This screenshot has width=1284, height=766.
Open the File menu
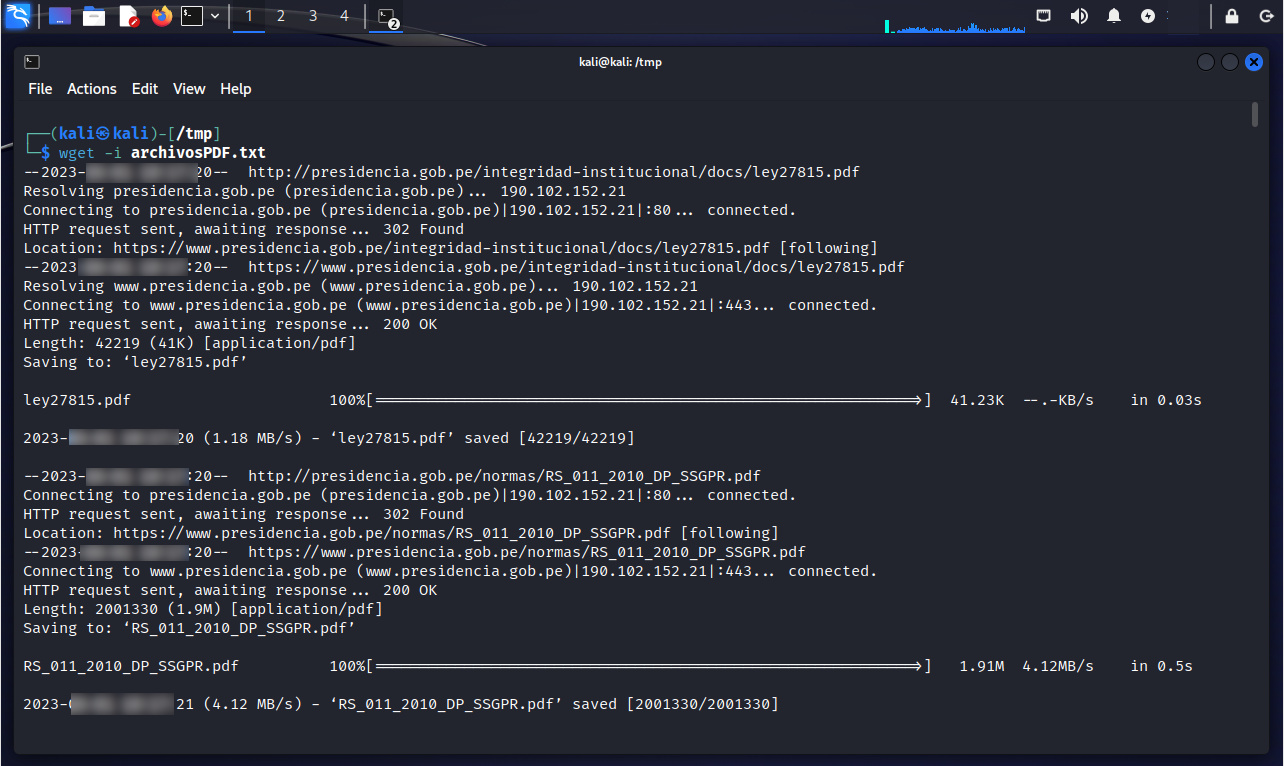coord(40,89)
